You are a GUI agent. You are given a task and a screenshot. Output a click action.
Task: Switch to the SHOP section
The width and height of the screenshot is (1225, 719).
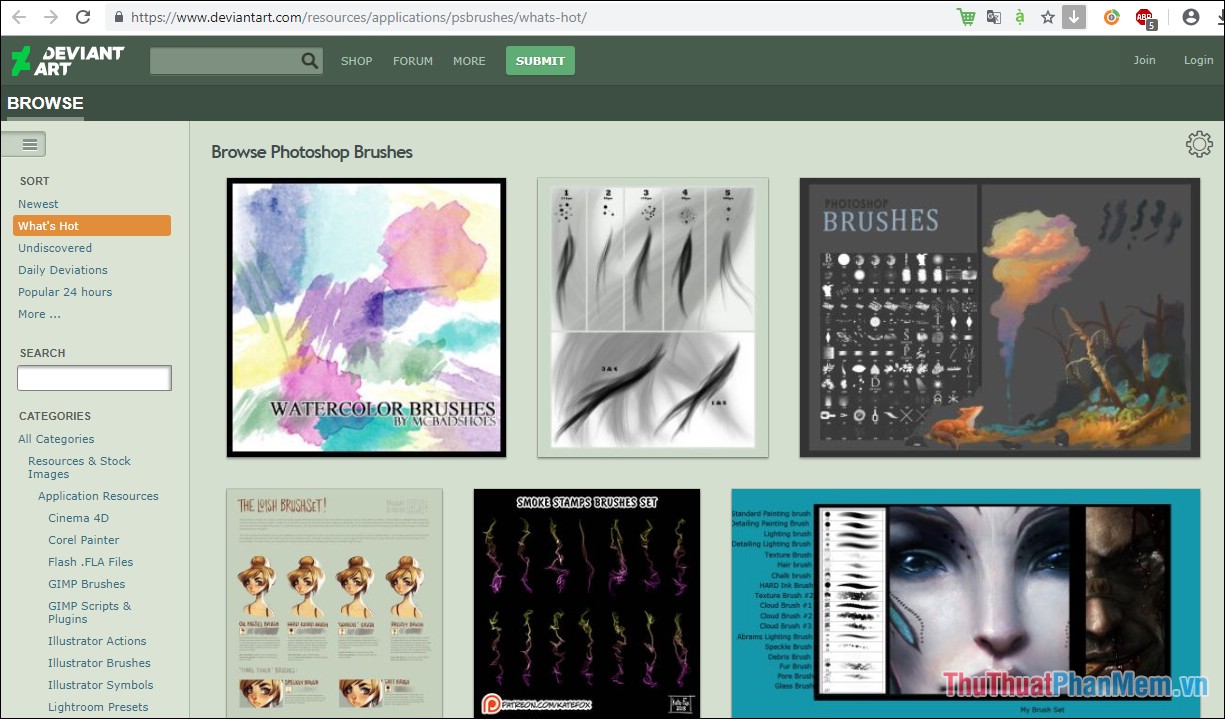coord(356,60)
